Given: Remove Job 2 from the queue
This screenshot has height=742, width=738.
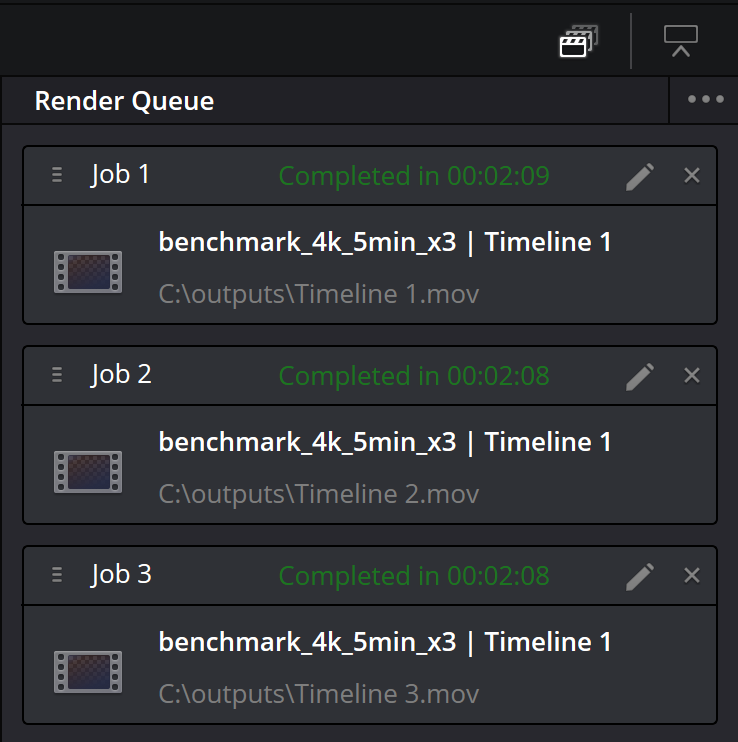Looking at the screenshot, I should pyautogui.click(x=692, y=376).
